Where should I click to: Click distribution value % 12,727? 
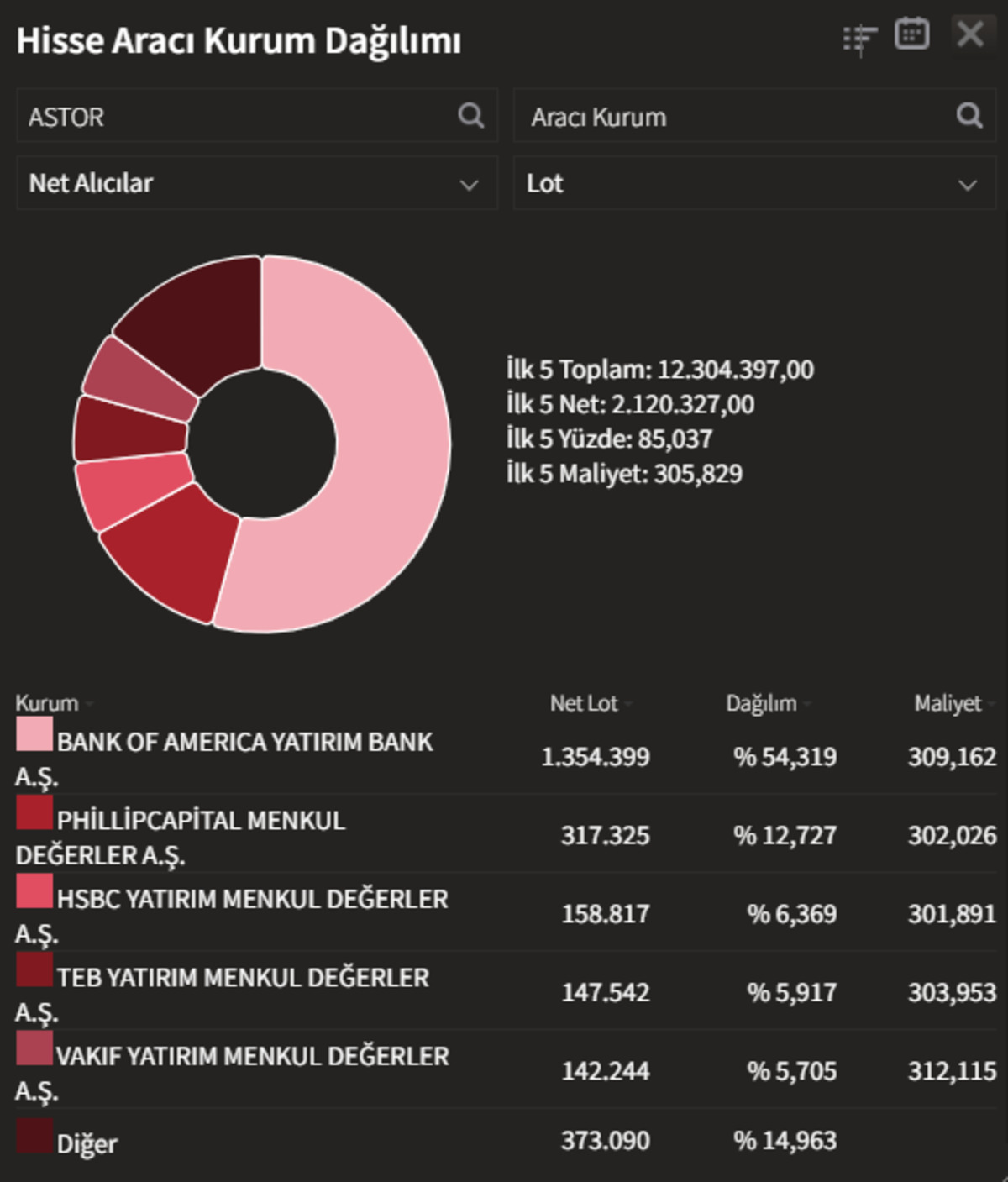coord(785,835)
